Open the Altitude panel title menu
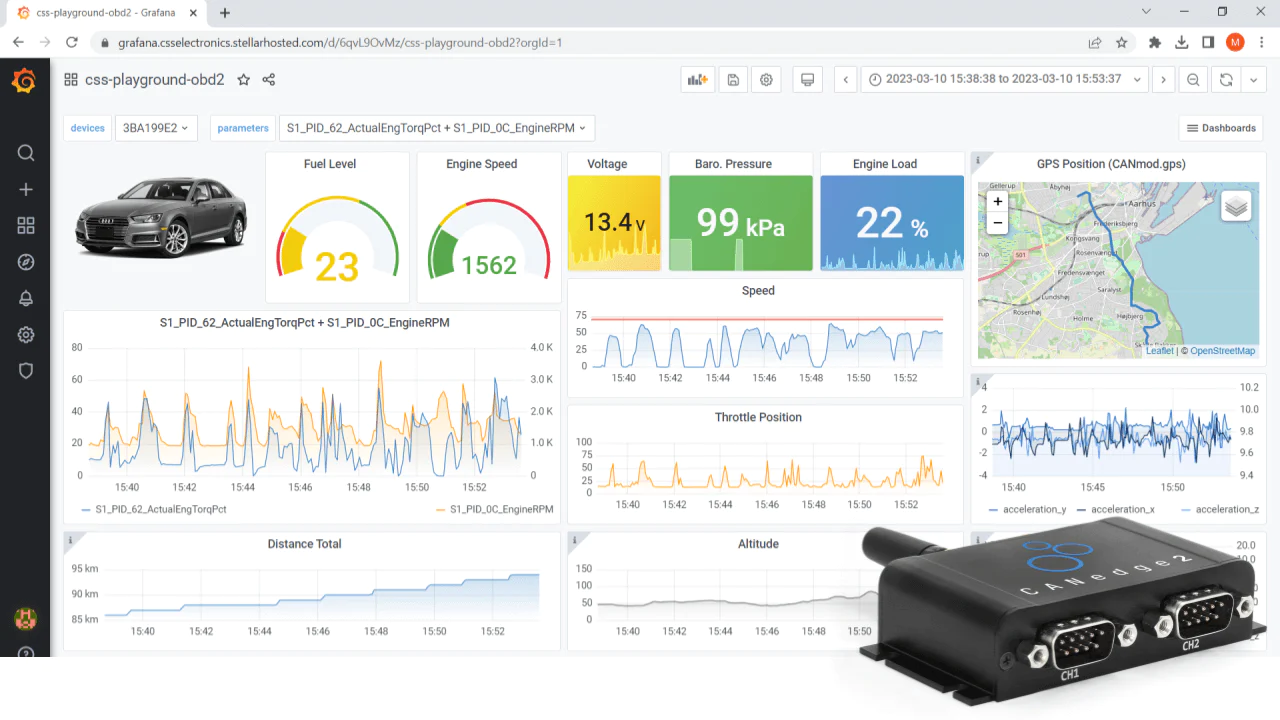1280x720 pixels. tap(758, 544)
